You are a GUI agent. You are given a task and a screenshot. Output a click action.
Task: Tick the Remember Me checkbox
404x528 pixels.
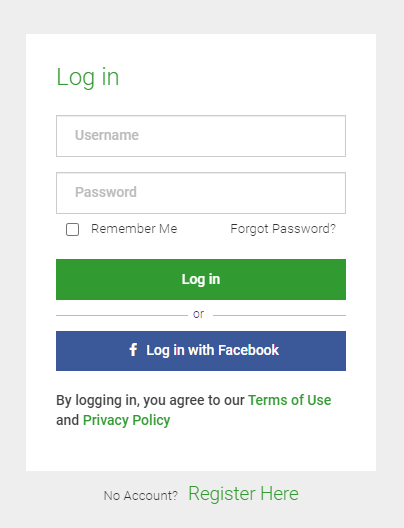pos(72,229)
